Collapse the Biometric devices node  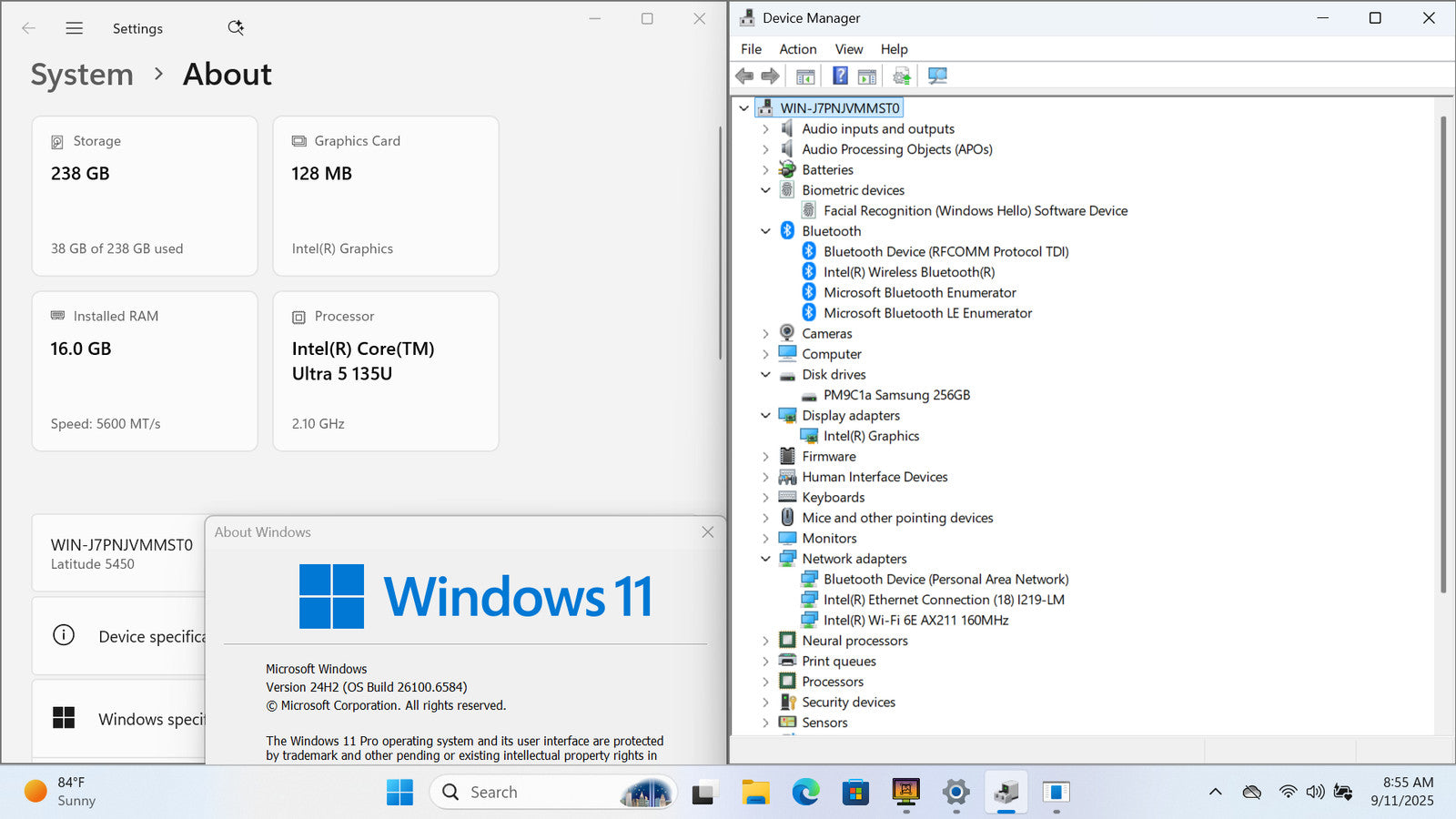coord(765,190)
